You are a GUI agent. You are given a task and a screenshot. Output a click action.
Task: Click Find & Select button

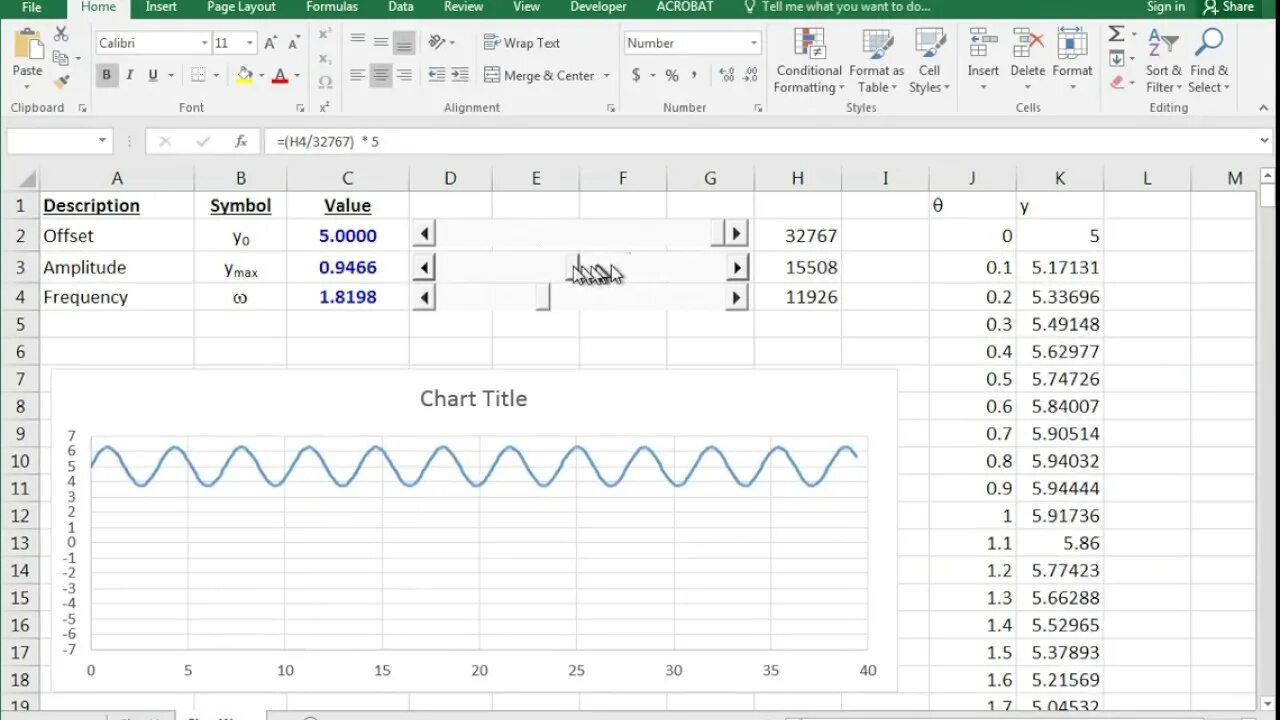pyautogui.click(x=1209, y=62)
